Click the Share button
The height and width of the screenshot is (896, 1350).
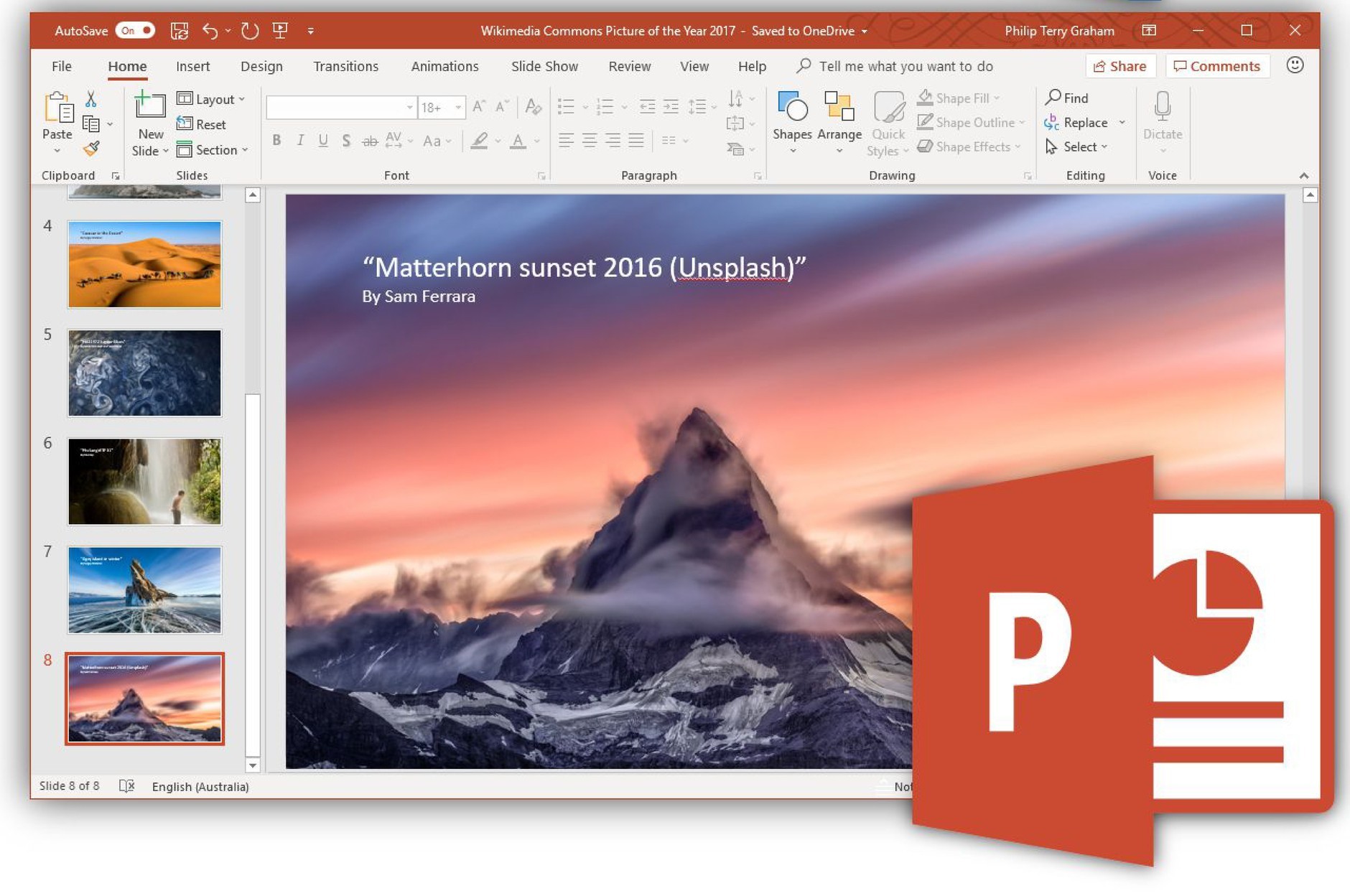[1119, 66]
